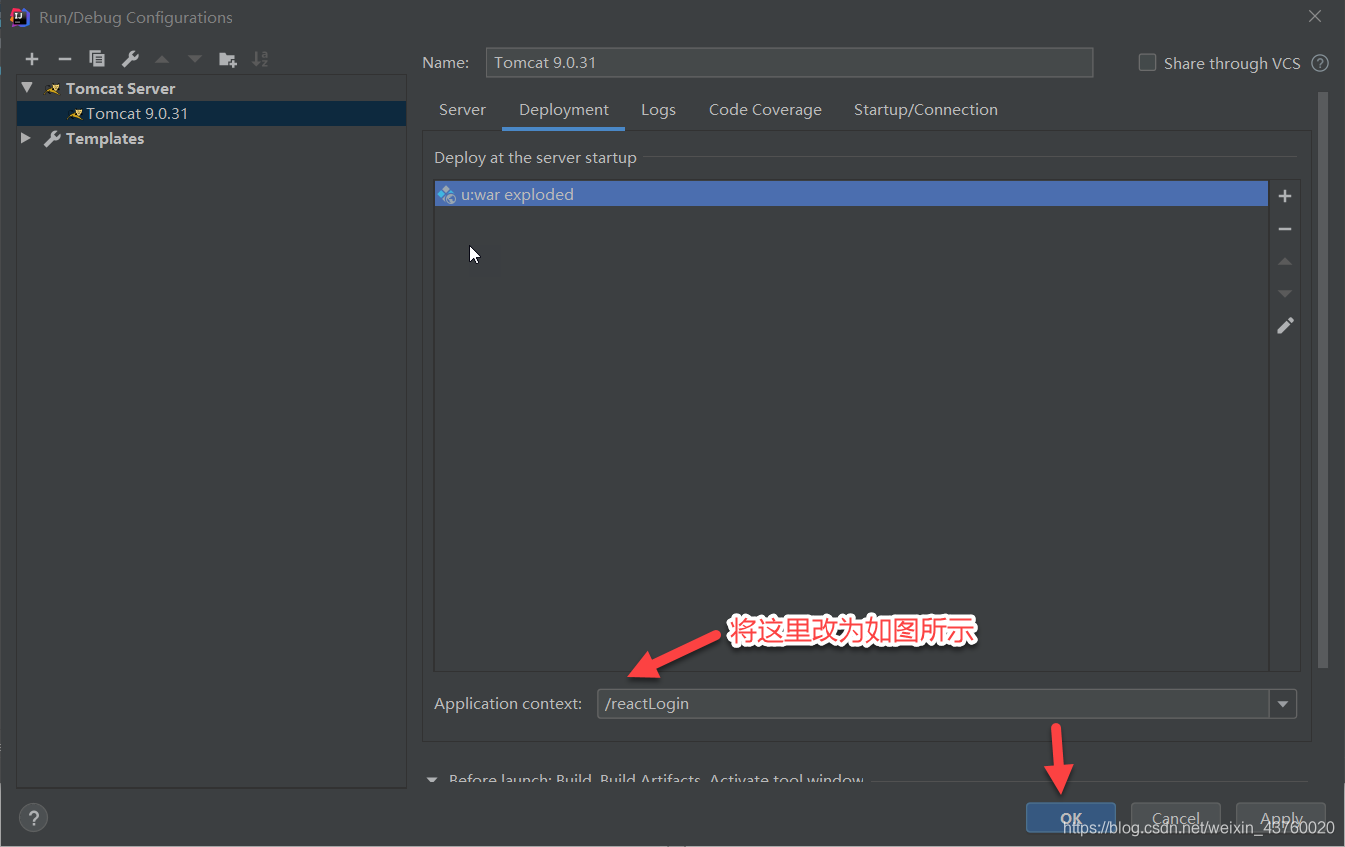The width and height of the screenshot is (1345, 847).
Task: Open edit templates wrench icon
Action: [130, 59]
